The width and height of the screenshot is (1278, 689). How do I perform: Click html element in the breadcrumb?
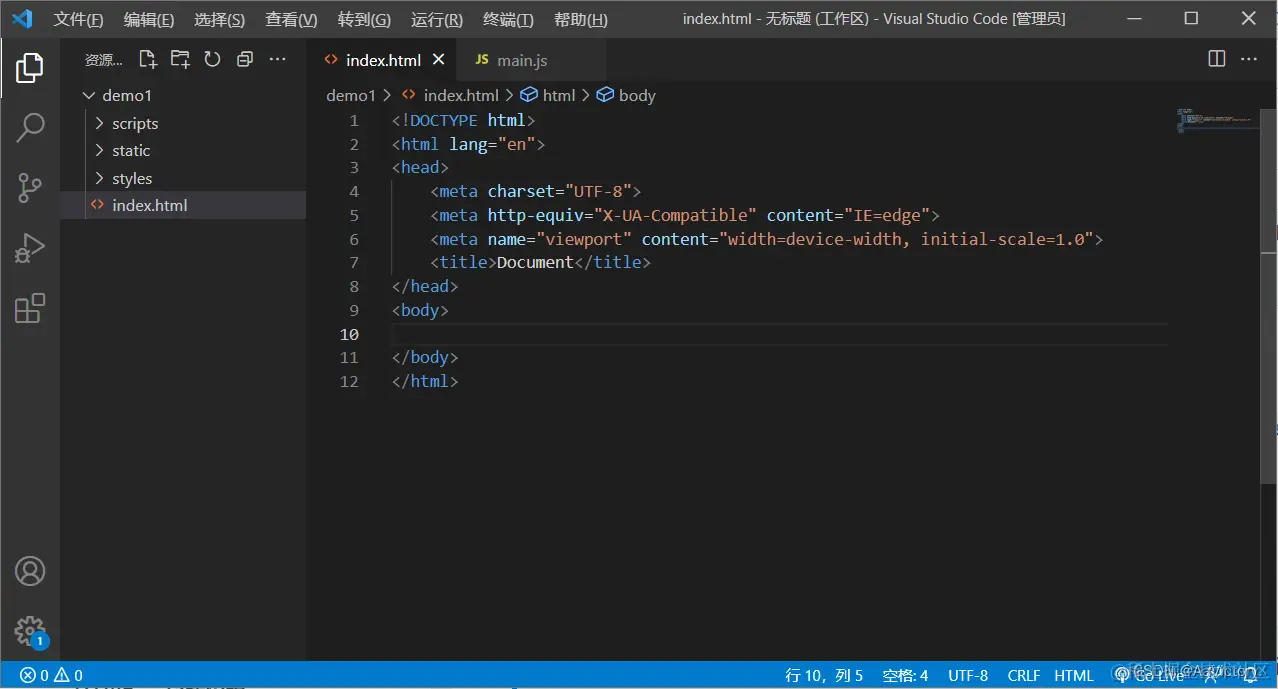tap(548, 95)
